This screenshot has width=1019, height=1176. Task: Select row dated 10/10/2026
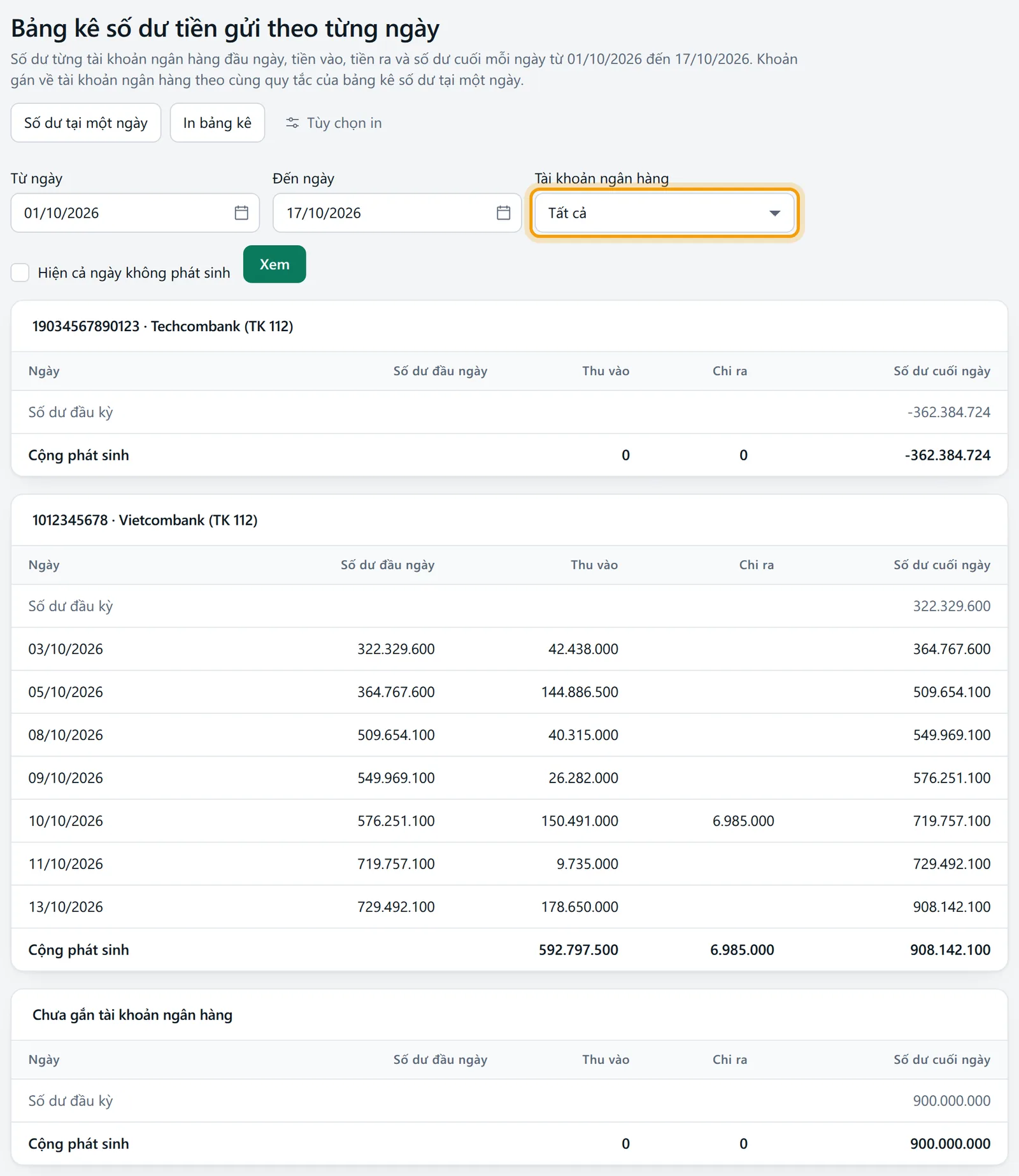coord(509,821)
